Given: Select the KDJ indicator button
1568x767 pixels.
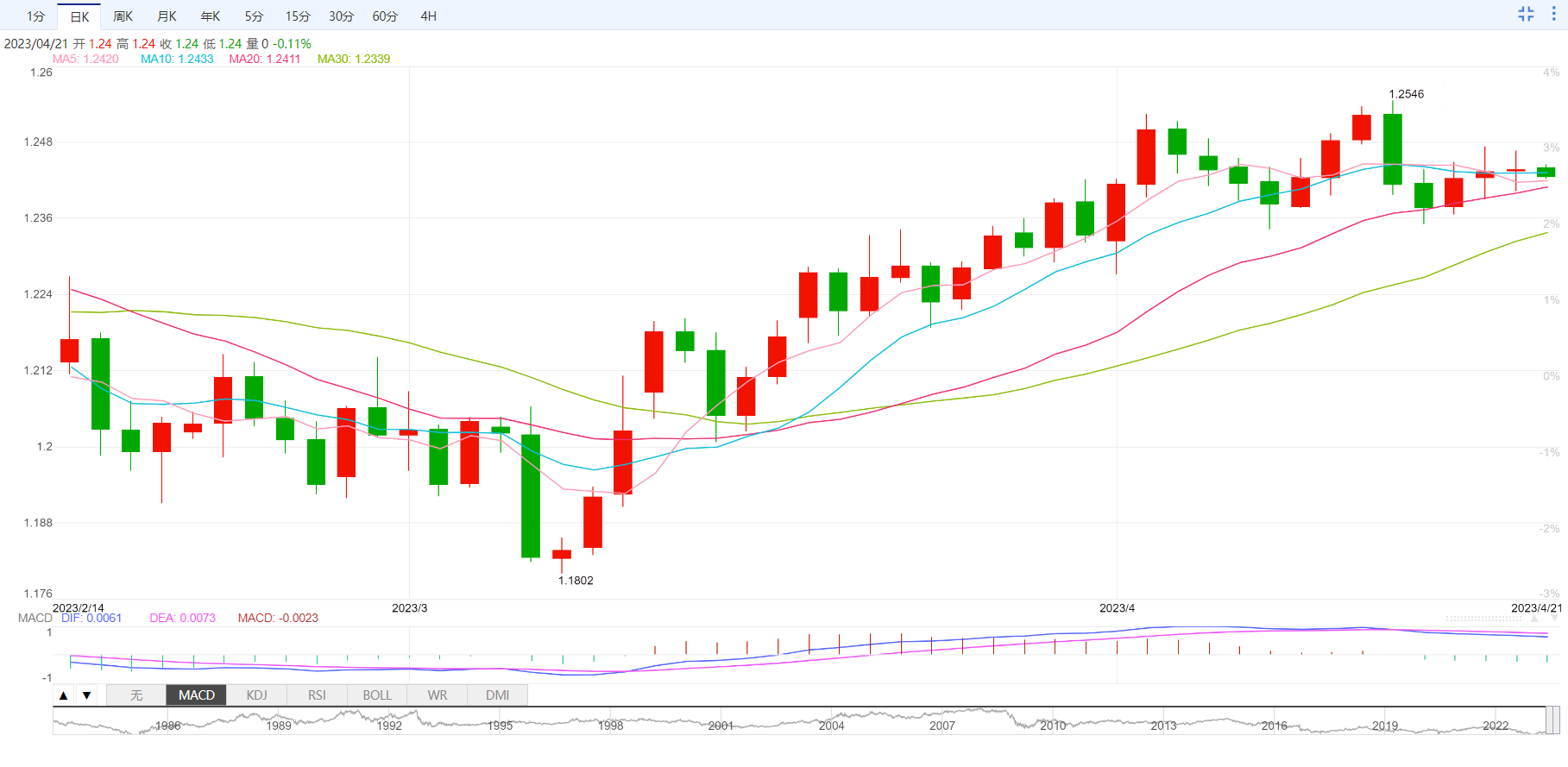Looking at the screenshot, I should (x=256, y=695).
